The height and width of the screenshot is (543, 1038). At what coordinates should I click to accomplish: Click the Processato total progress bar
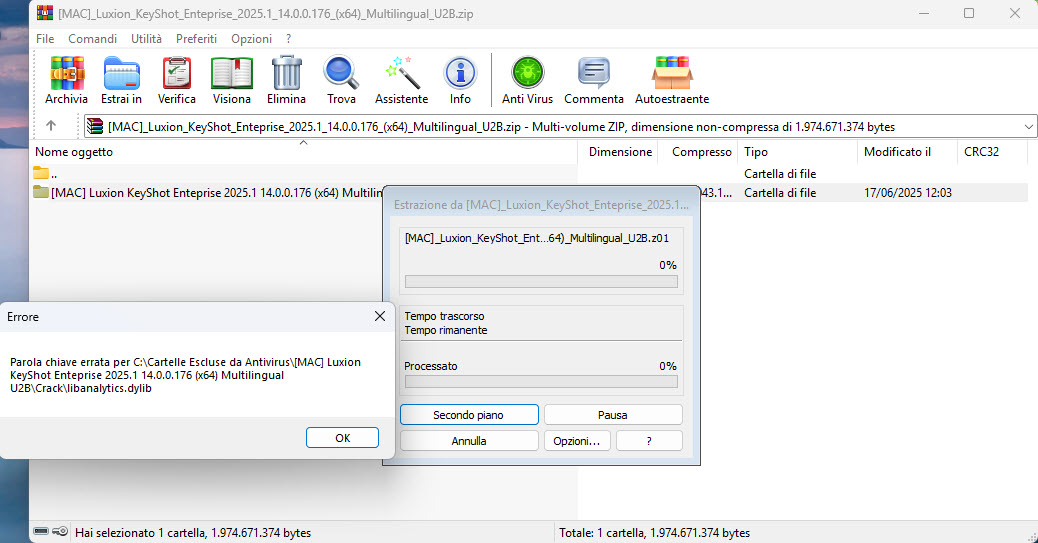541,381
